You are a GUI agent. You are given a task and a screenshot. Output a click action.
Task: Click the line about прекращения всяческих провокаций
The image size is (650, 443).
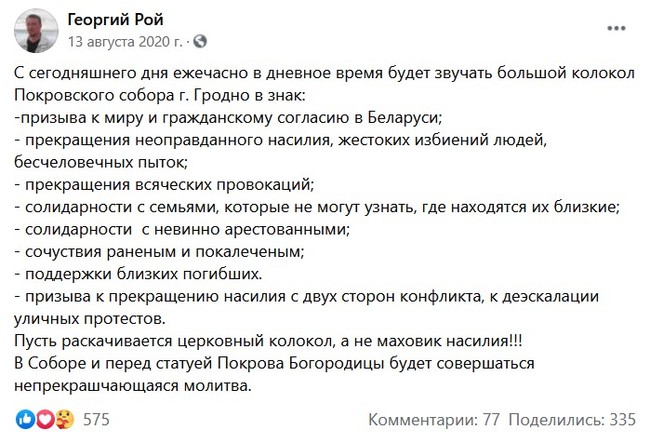point(165,186)
